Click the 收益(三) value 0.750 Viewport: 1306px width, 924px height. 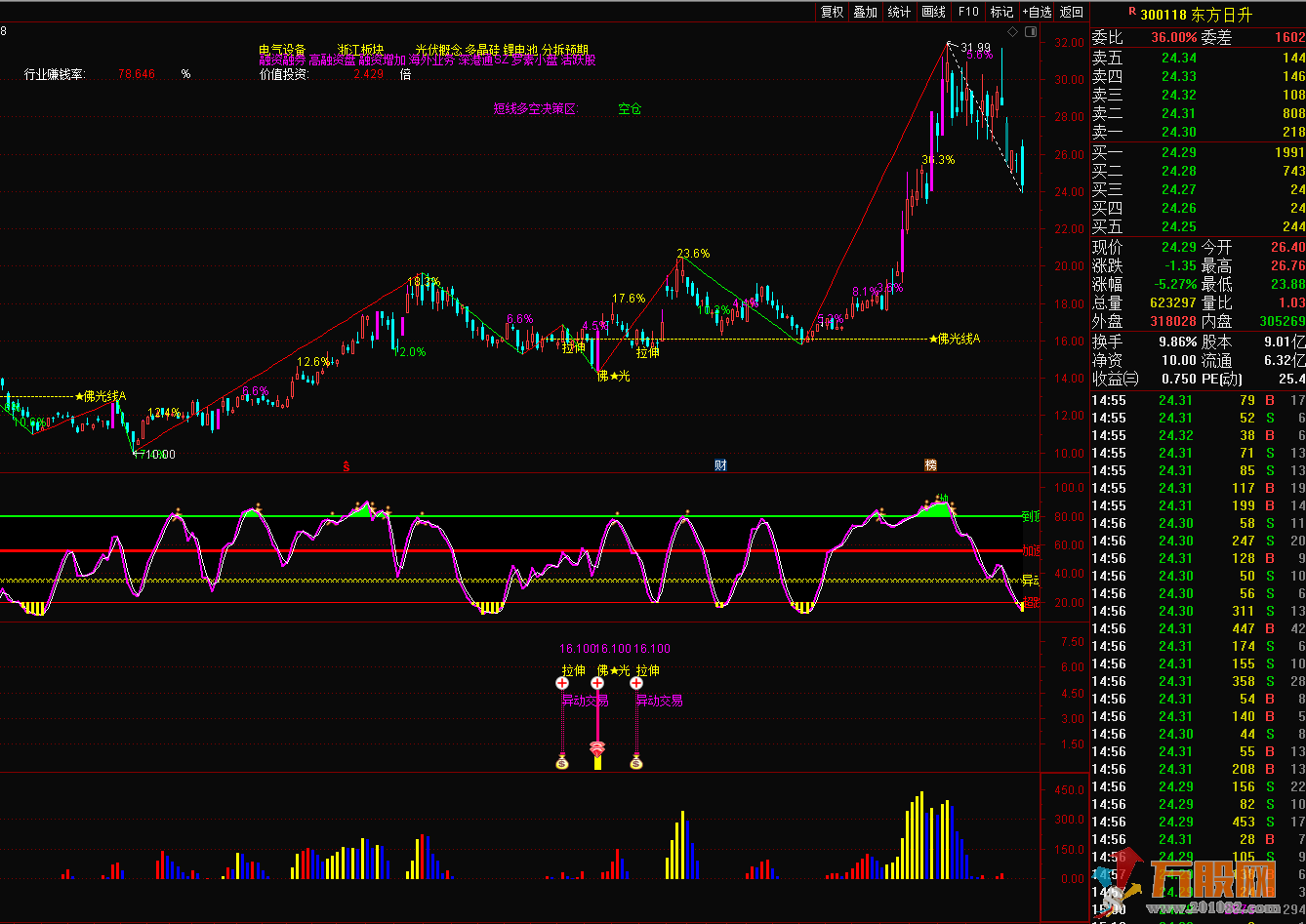pos(1177,379)
